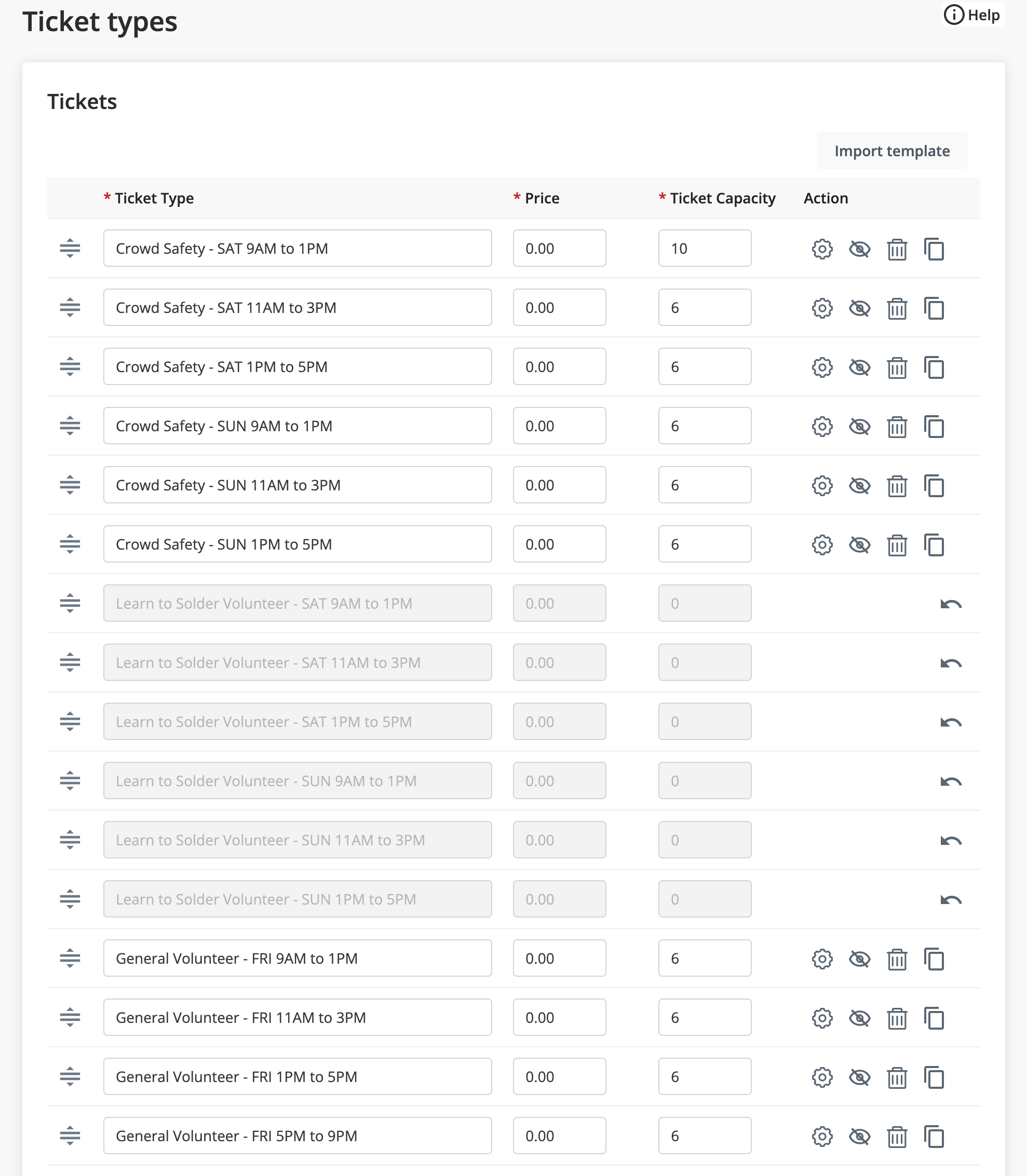Edit capacity for General Volunteer FRI 9AM ticket

pyautogui.click(x=705, y=958)
